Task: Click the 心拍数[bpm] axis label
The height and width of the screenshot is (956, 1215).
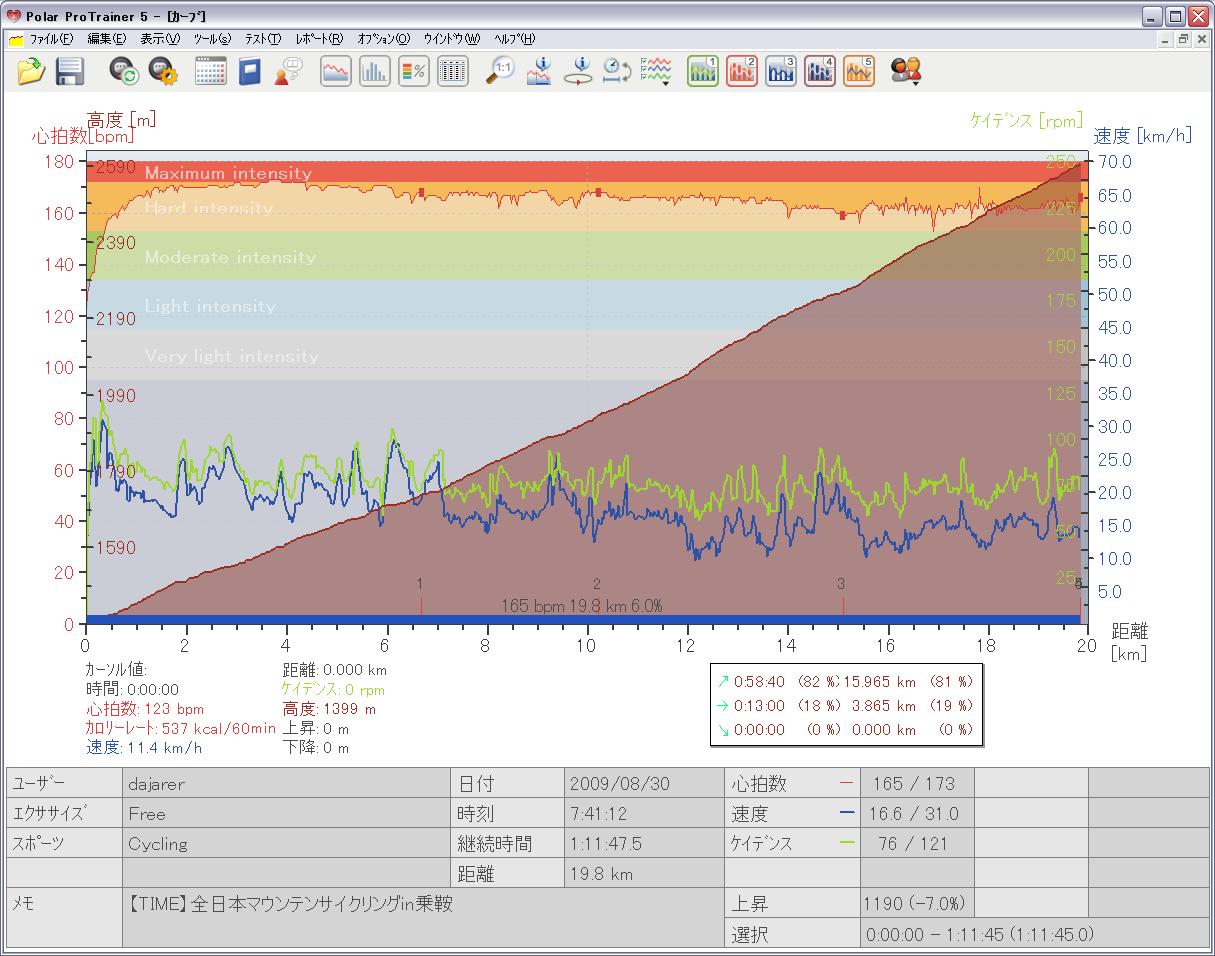Action: coord(83,136)
